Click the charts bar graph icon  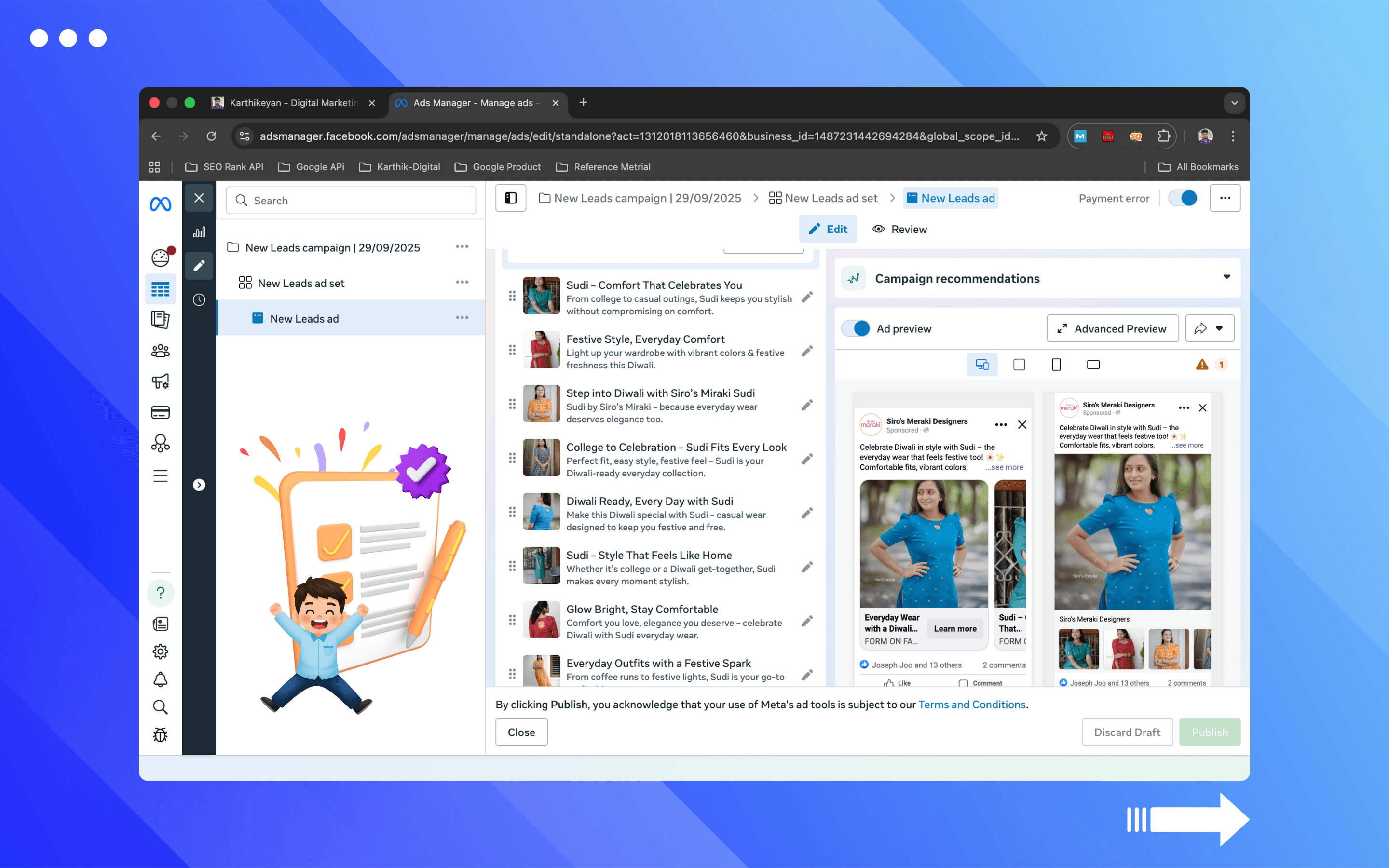point(199,232)
